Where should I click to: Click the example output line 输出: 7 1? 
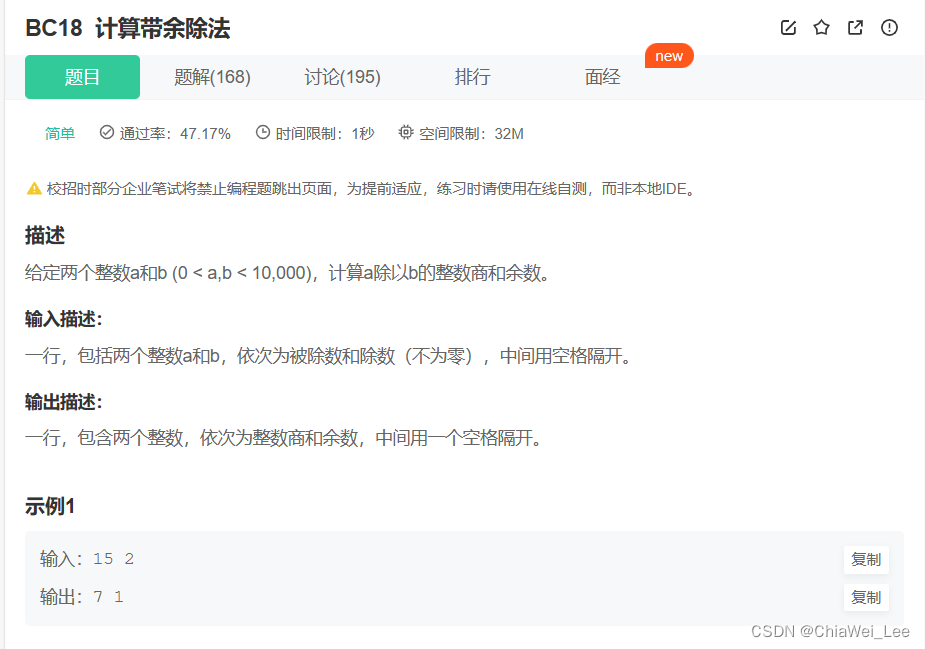click(81, 597)
